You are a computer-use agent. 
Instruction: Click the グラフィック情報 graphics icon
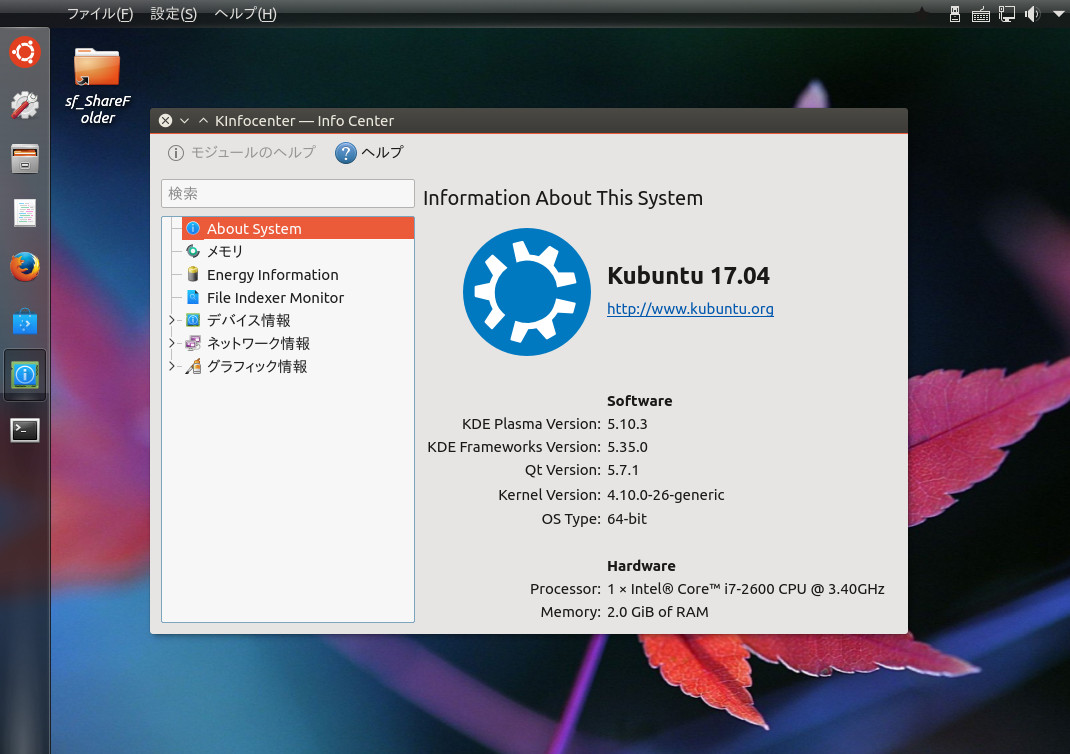(193, 366)
